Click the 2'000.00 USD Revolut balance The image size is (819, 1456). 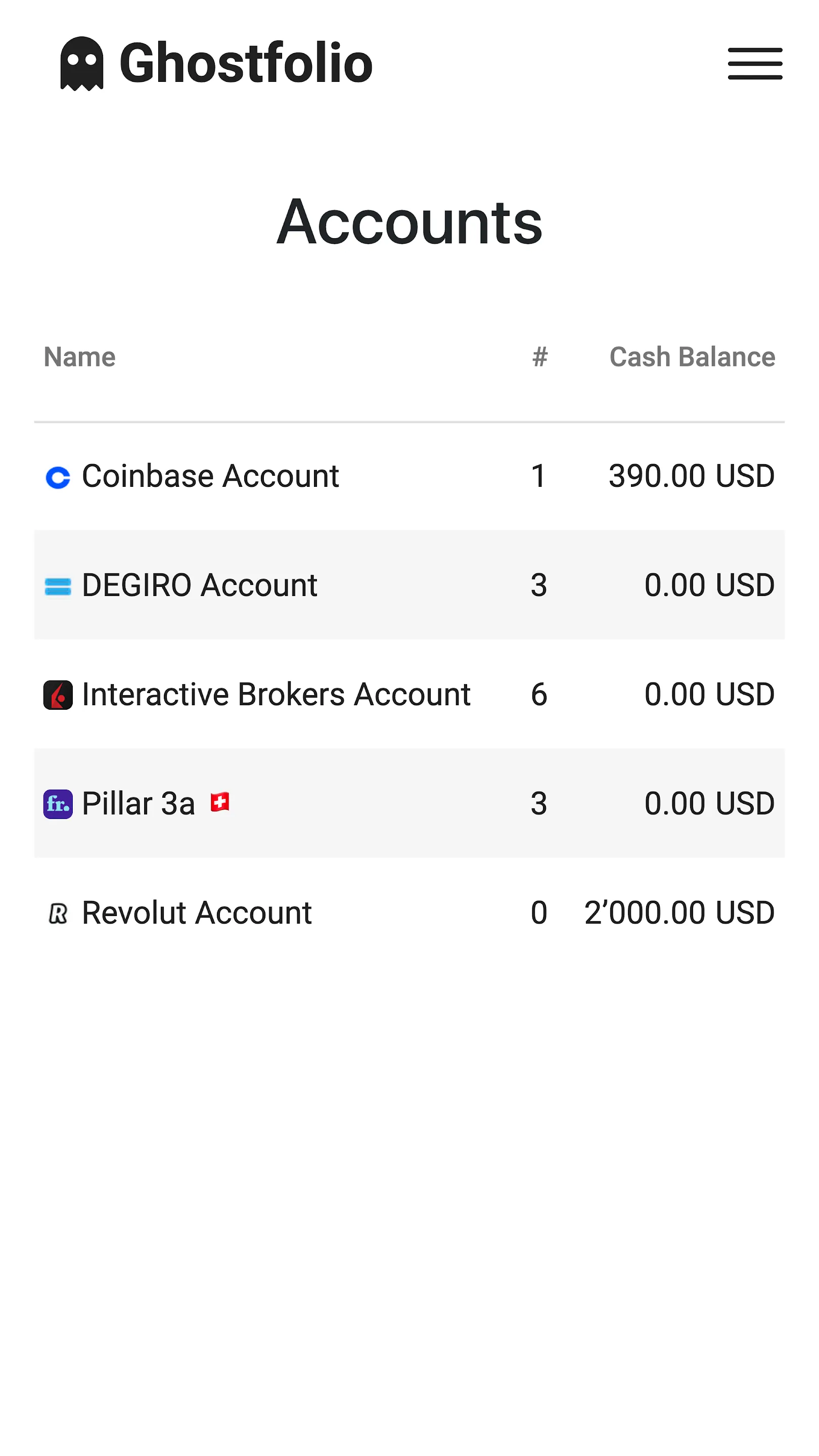(x=679, y=912)
